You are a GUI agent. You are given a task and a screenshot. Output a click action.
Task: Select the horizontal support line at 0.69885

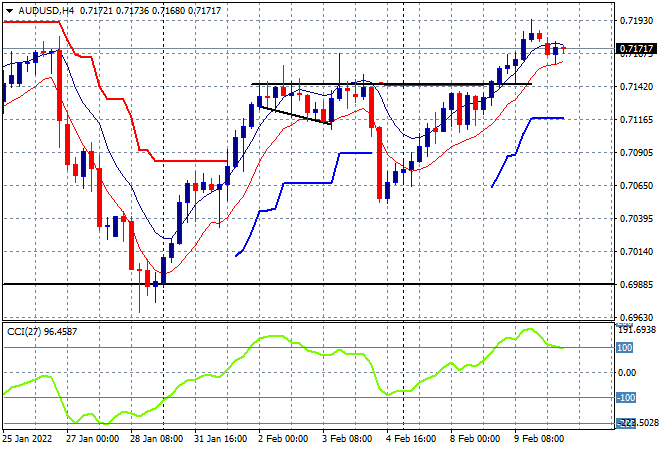point(308,284)
